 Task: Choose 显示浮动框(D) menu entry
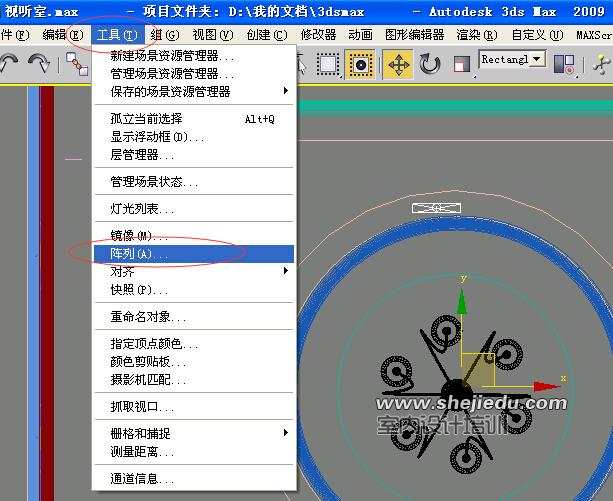[194, 137]
